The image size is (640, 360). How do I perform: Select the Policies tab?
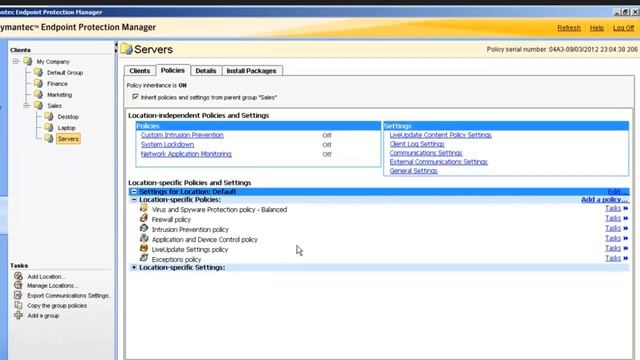click(173, 70)
